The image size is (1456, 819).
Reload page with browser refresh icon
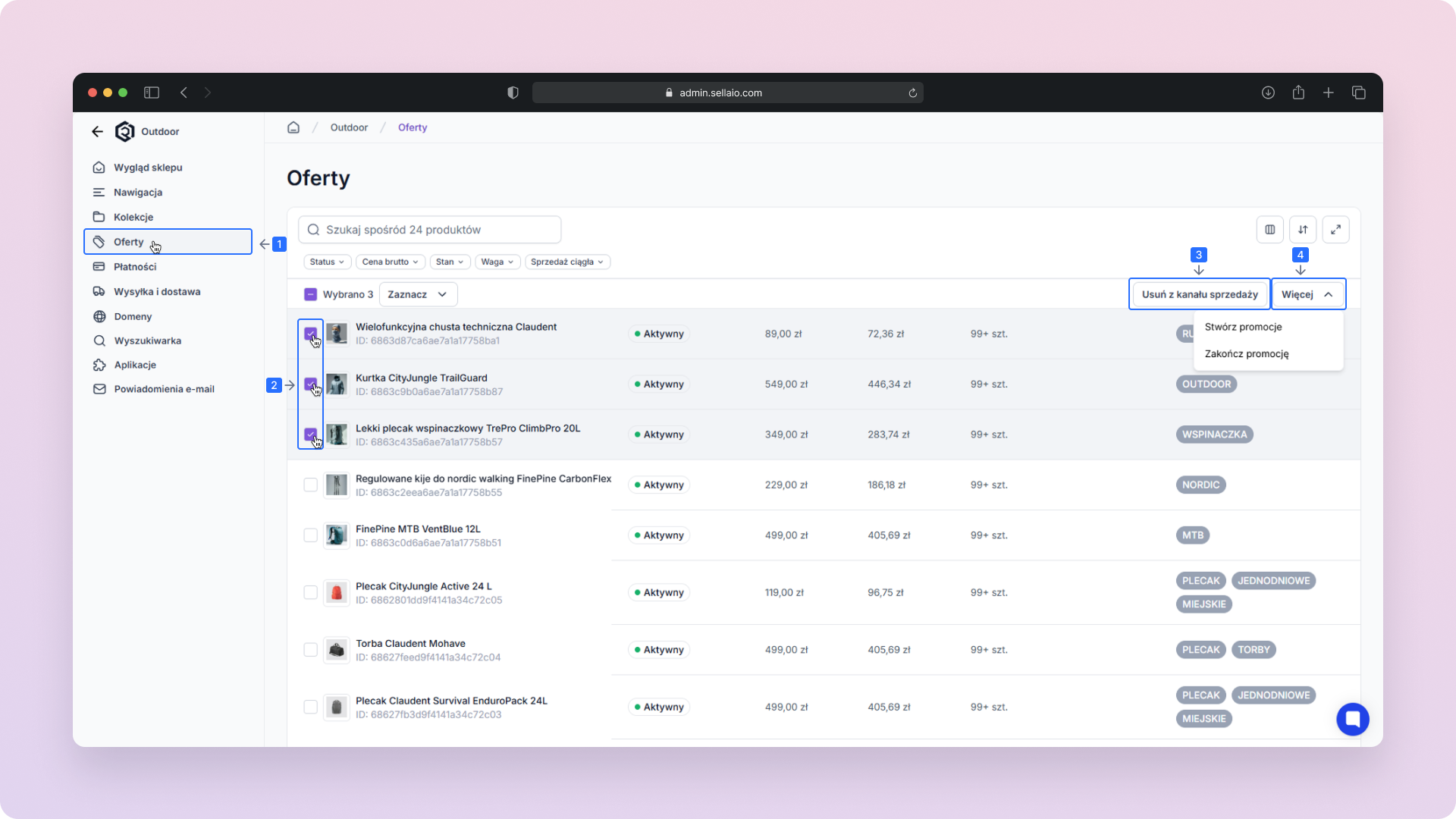click(912, 93)
